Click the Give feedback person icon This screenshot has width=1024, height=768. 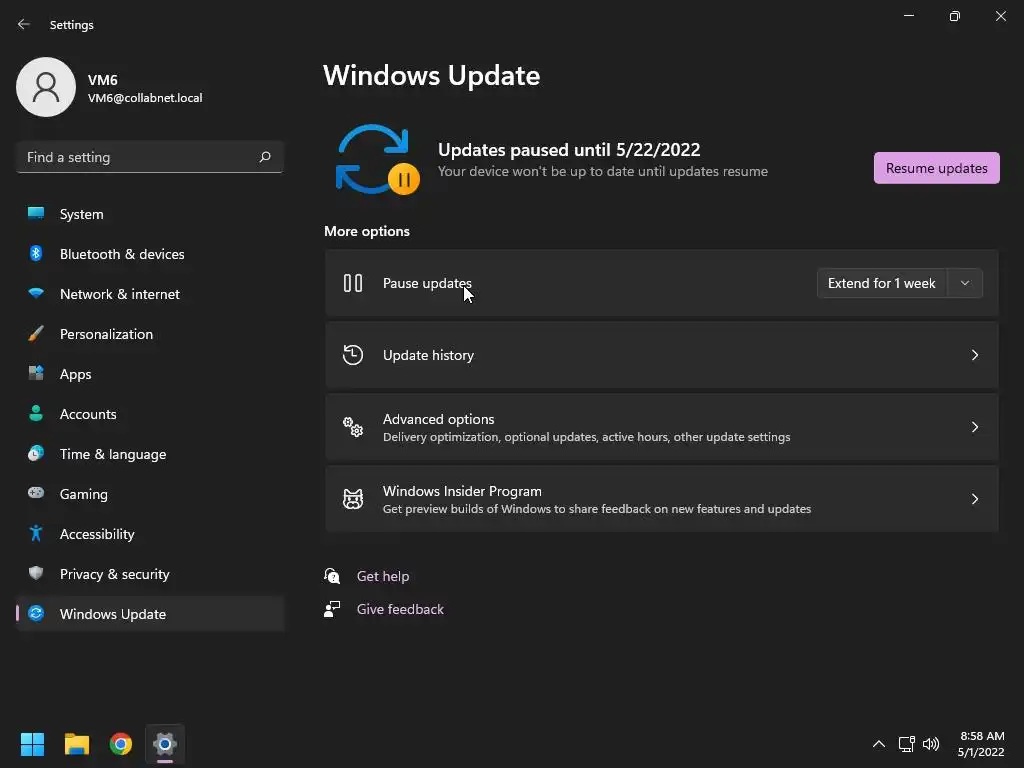[332, 609]
